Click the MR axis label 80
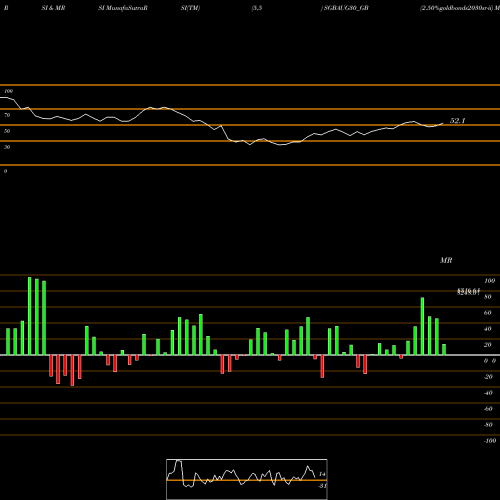Viewport: 500px width, 500px height. 487,297
